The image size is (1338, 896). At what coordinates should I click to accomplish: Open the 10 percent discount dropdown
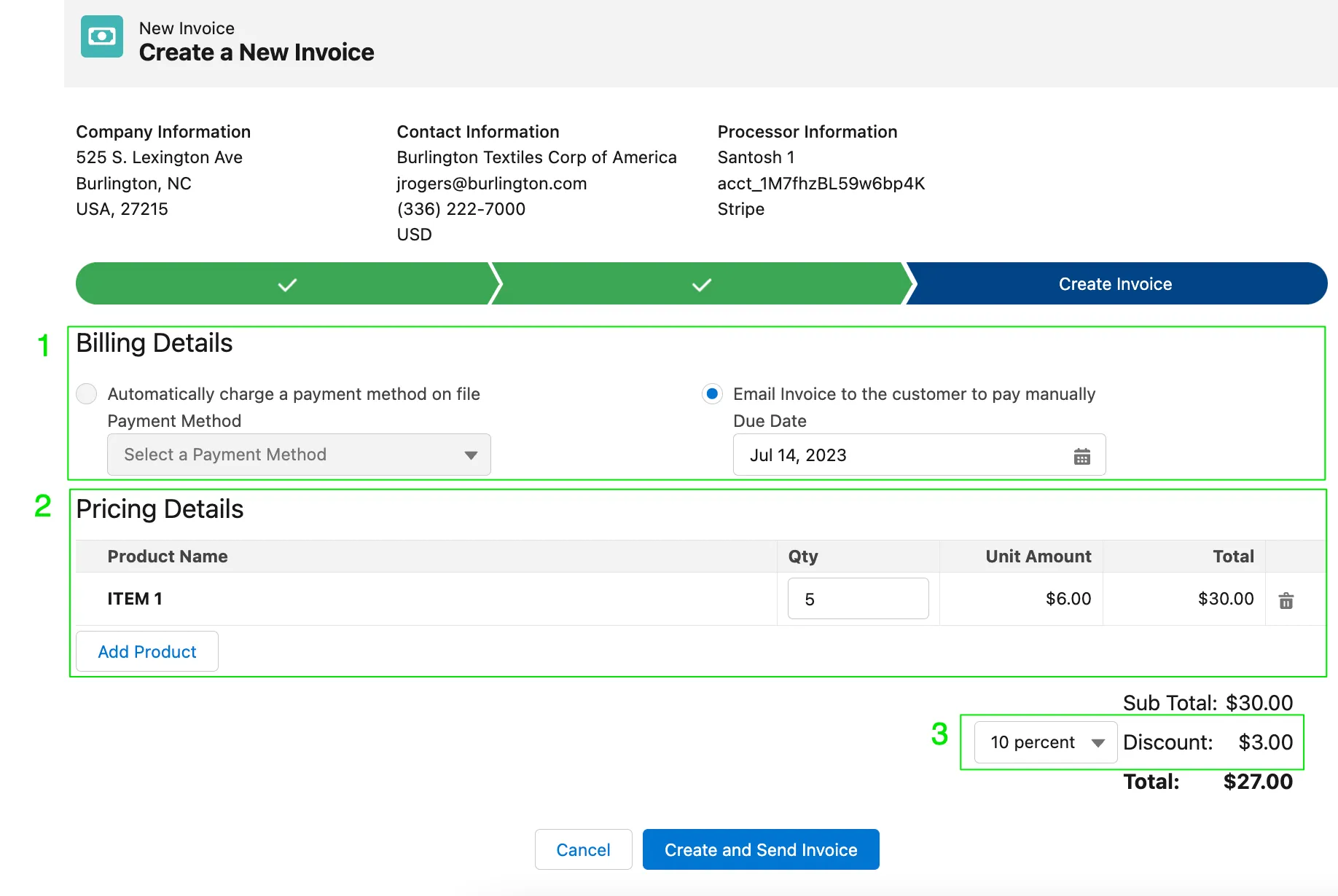coord(1046,742)
